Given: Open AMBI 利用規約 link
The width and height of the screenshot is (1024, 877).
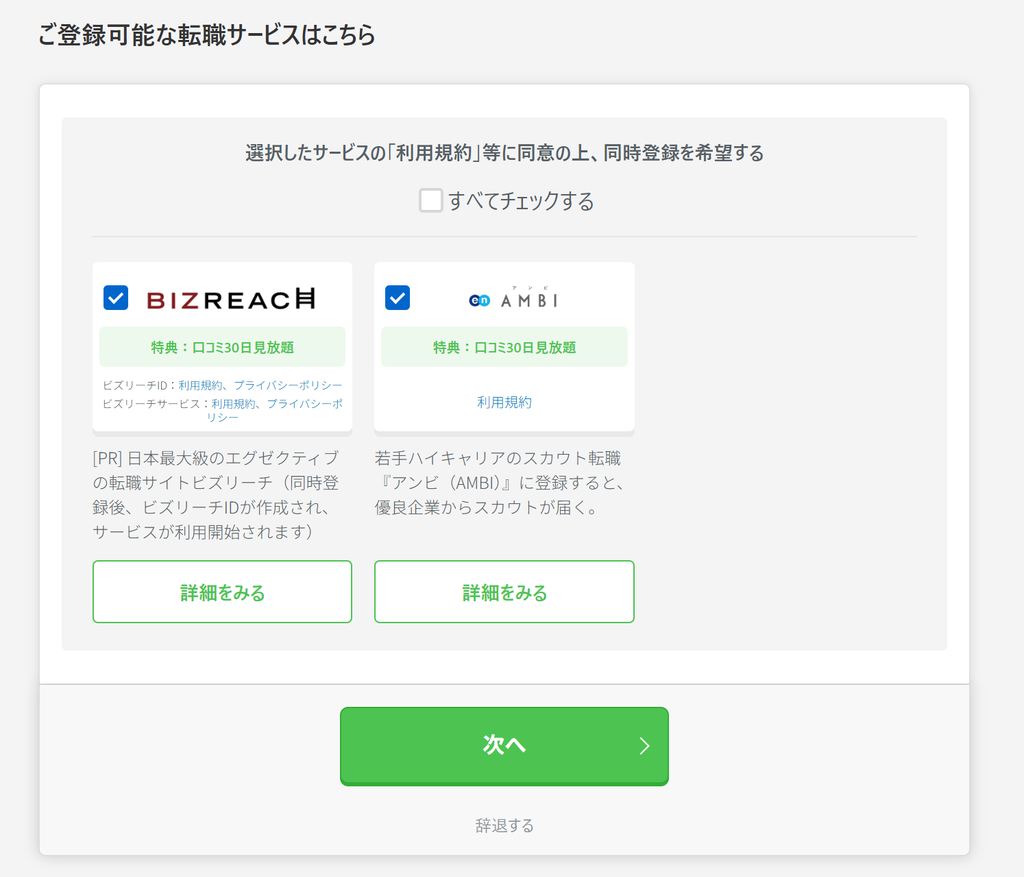Looking at the screenshot, I should (504, 402).
